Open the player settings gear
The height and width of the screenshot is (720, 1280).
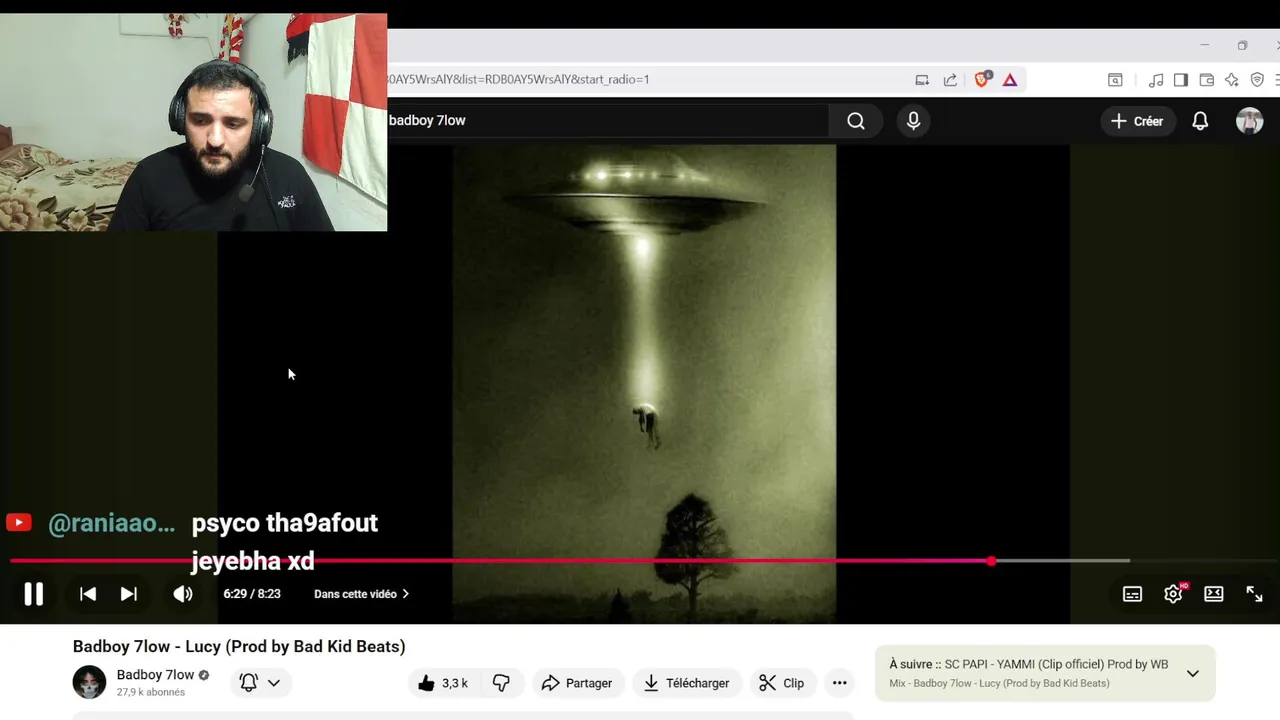(1174, 594)
